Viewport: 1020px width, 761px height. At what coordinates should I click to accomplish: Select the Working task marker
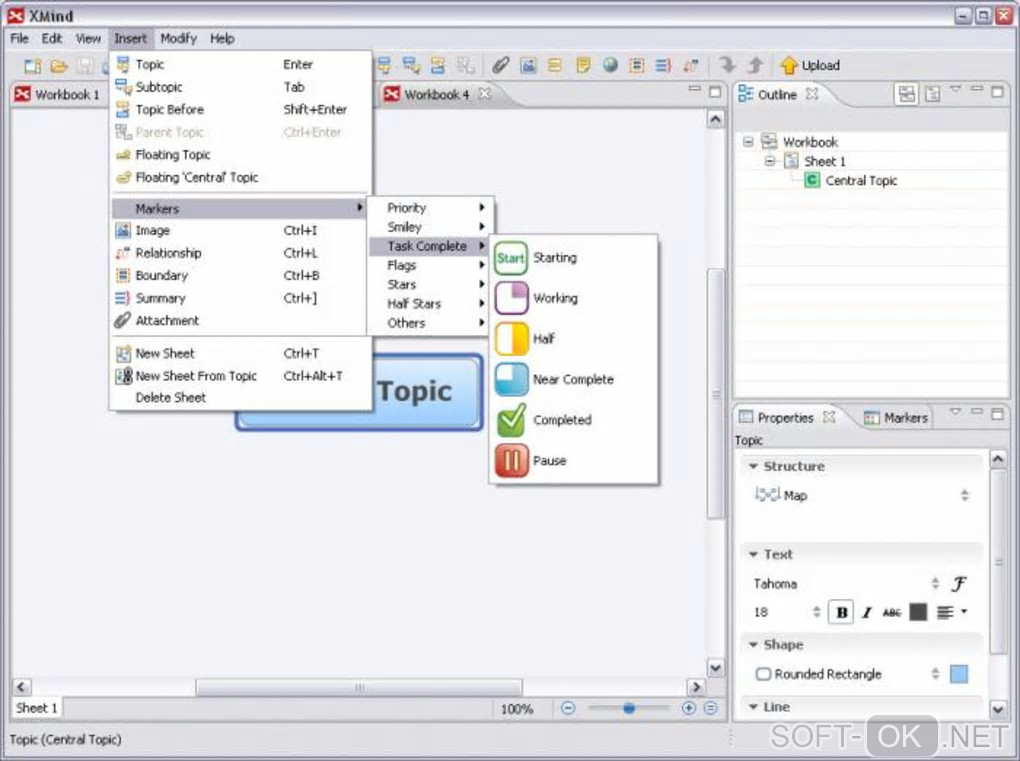(572, 299)
